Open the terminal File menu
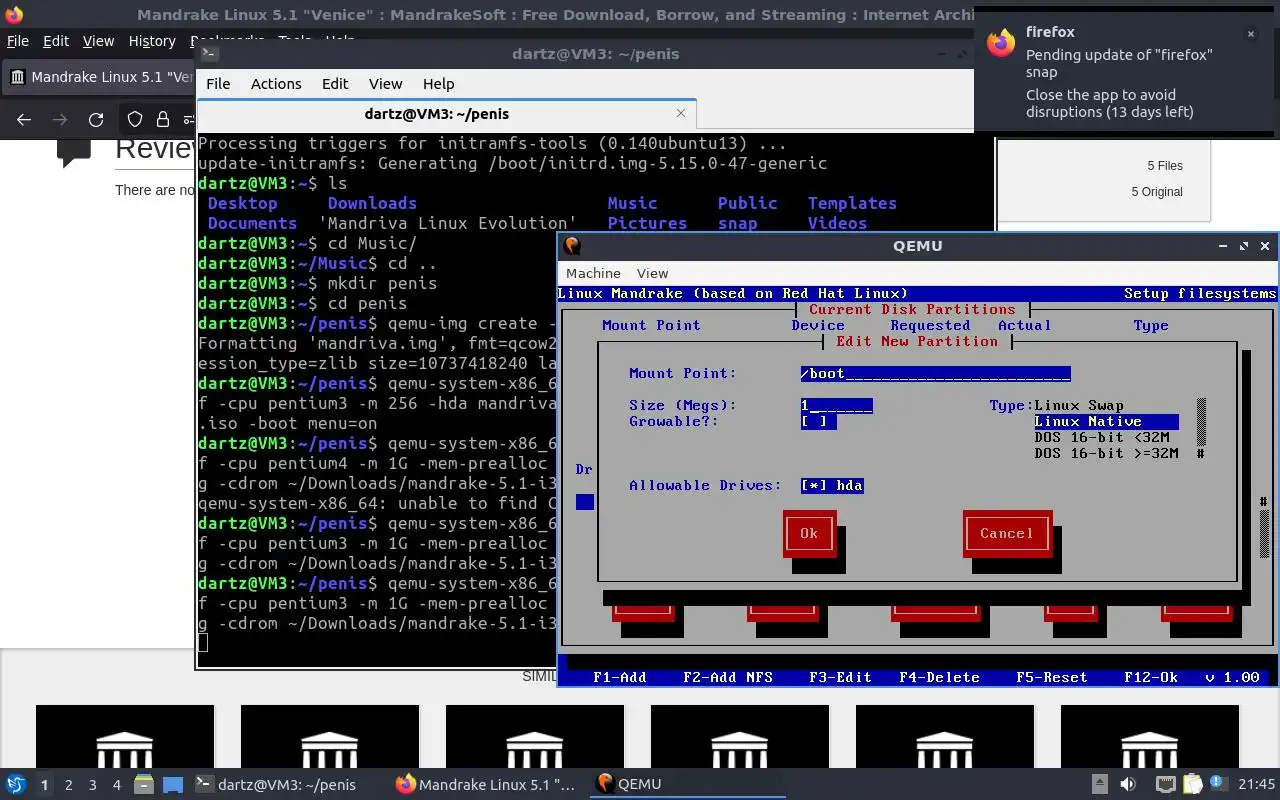 [218, 84]
